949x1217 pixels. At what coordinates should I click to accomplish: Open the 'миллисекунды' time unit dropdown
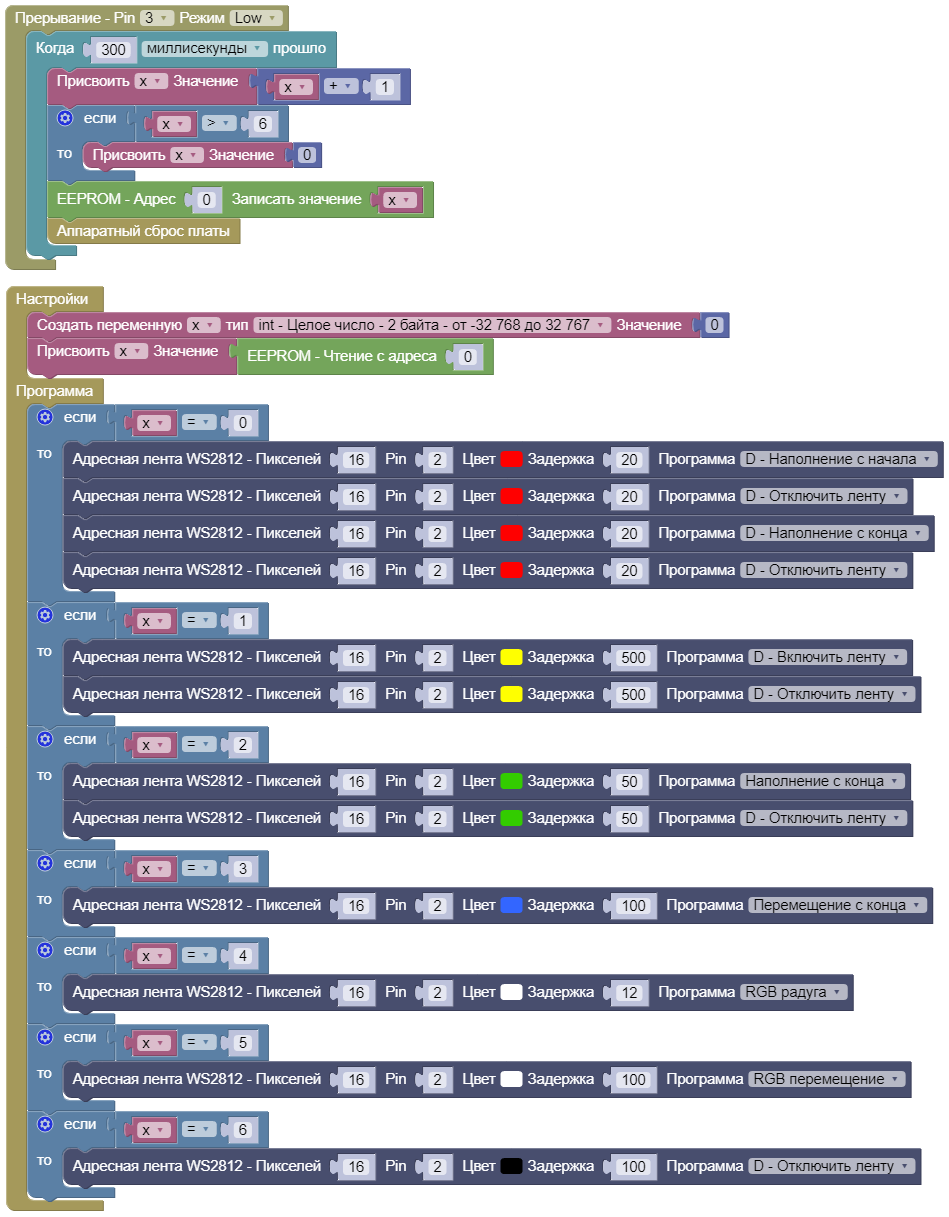coord(205,48)
